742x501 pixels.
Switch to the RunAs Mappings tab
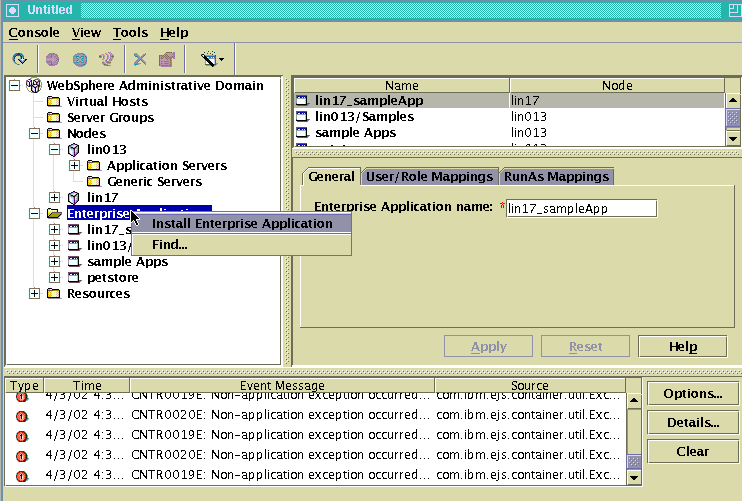click(x=556, y=176)
